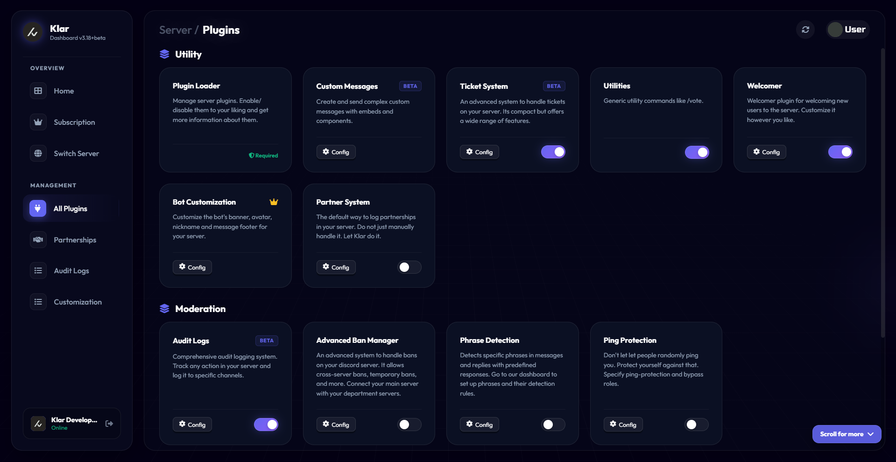Enable the Partner System toggle
Viewport: 896px width, 462px height.
409,267
